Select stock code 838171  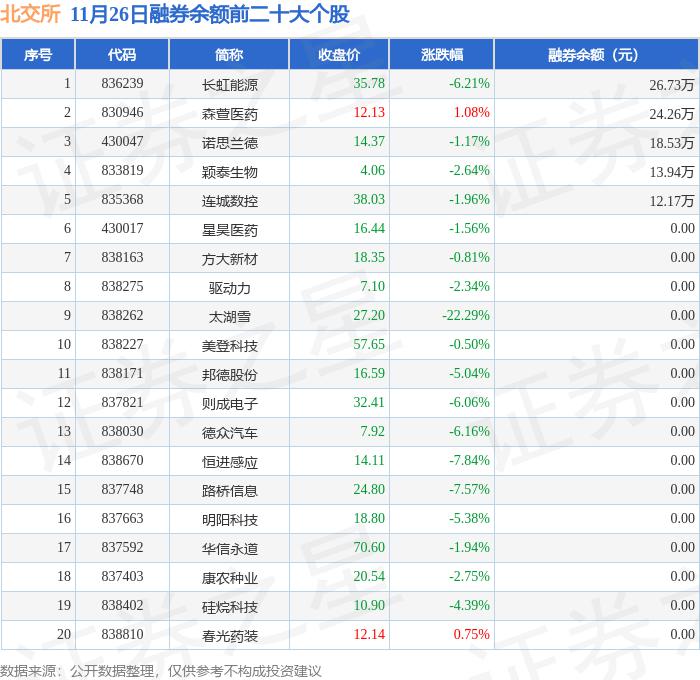(122, 373)
